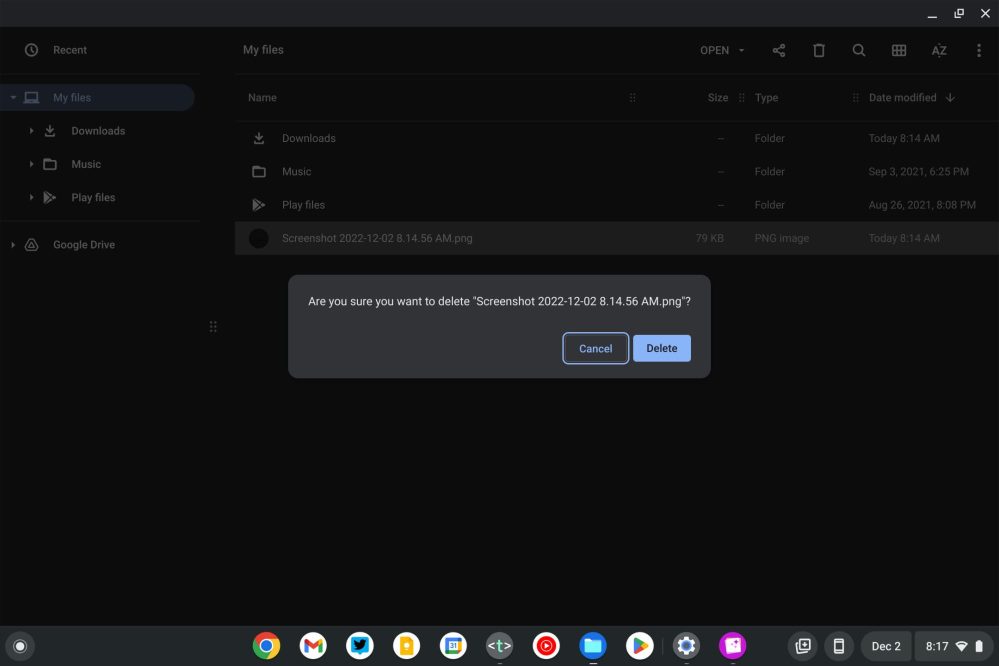Open the Music folder in file list
999x666 pixels.
pos(296,172)
